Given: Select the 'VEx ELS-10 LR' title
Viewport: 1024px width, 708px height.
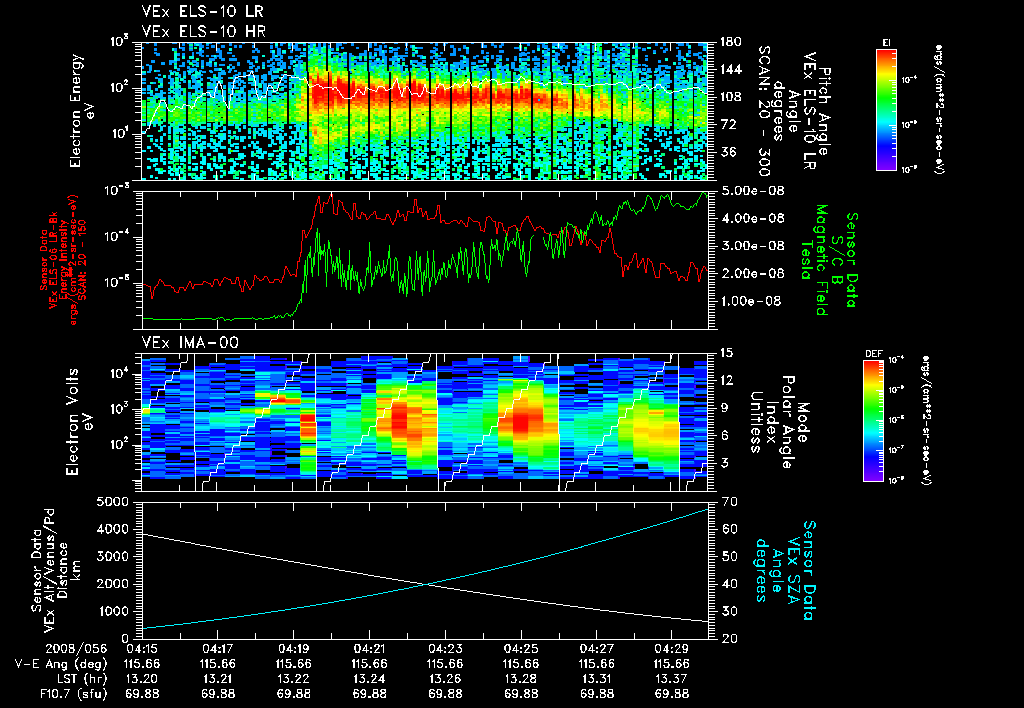Looking at the screenshot, I should [x=203, y=12].
